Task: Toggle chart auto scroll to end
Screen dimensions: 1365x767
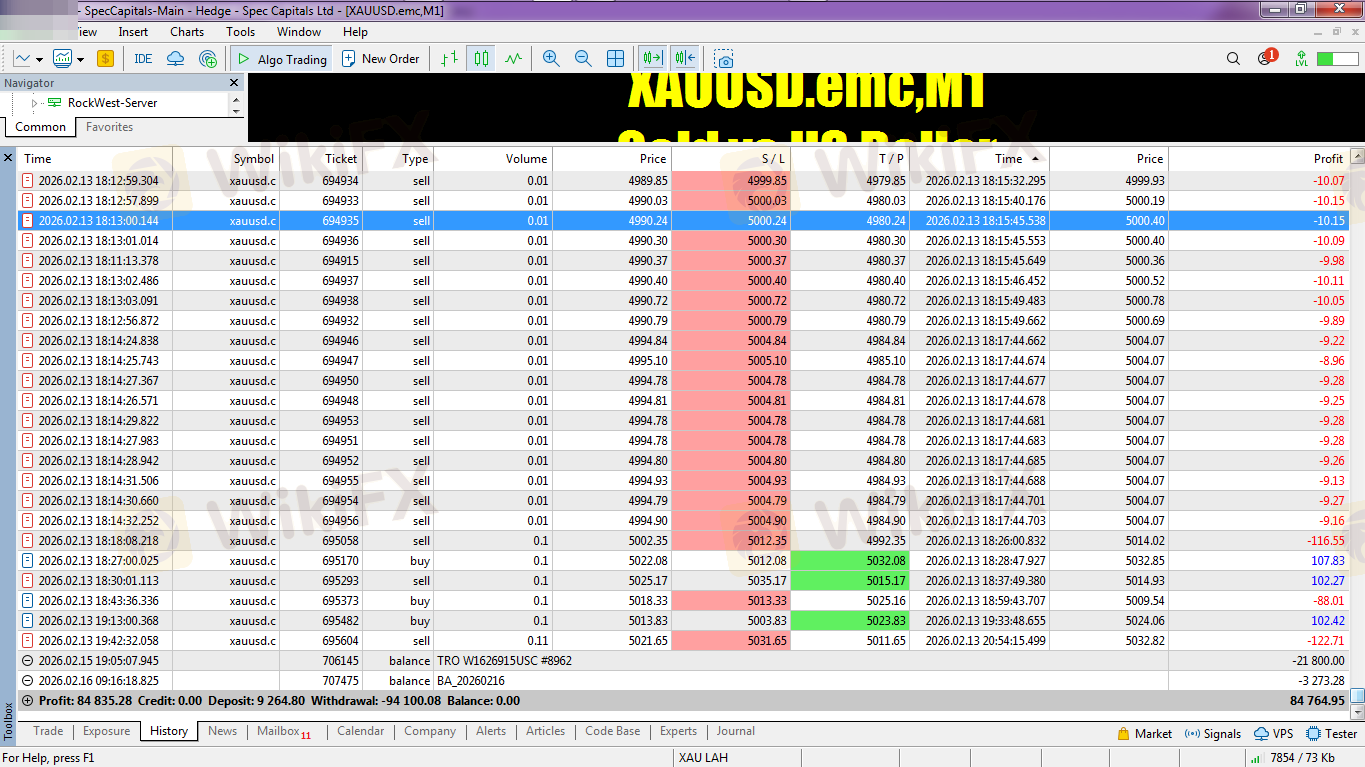Action: 653,59
